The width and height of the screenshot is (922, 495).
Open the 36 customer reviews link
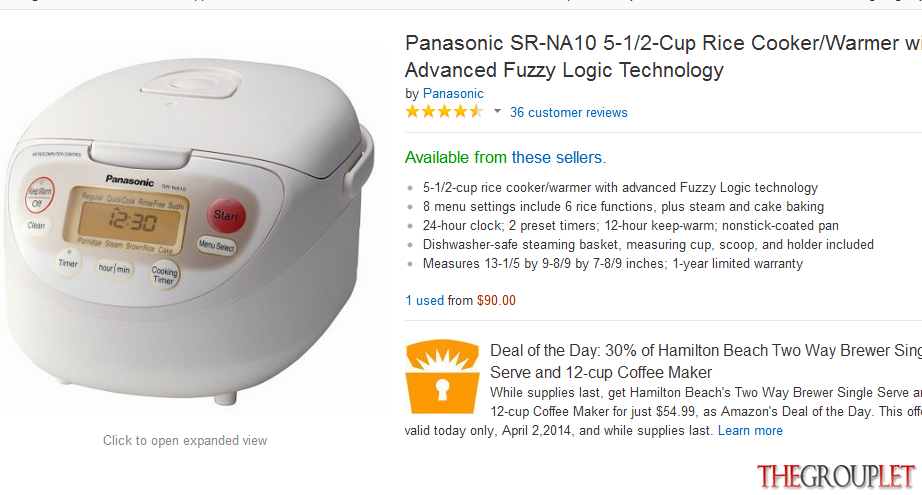569,112
